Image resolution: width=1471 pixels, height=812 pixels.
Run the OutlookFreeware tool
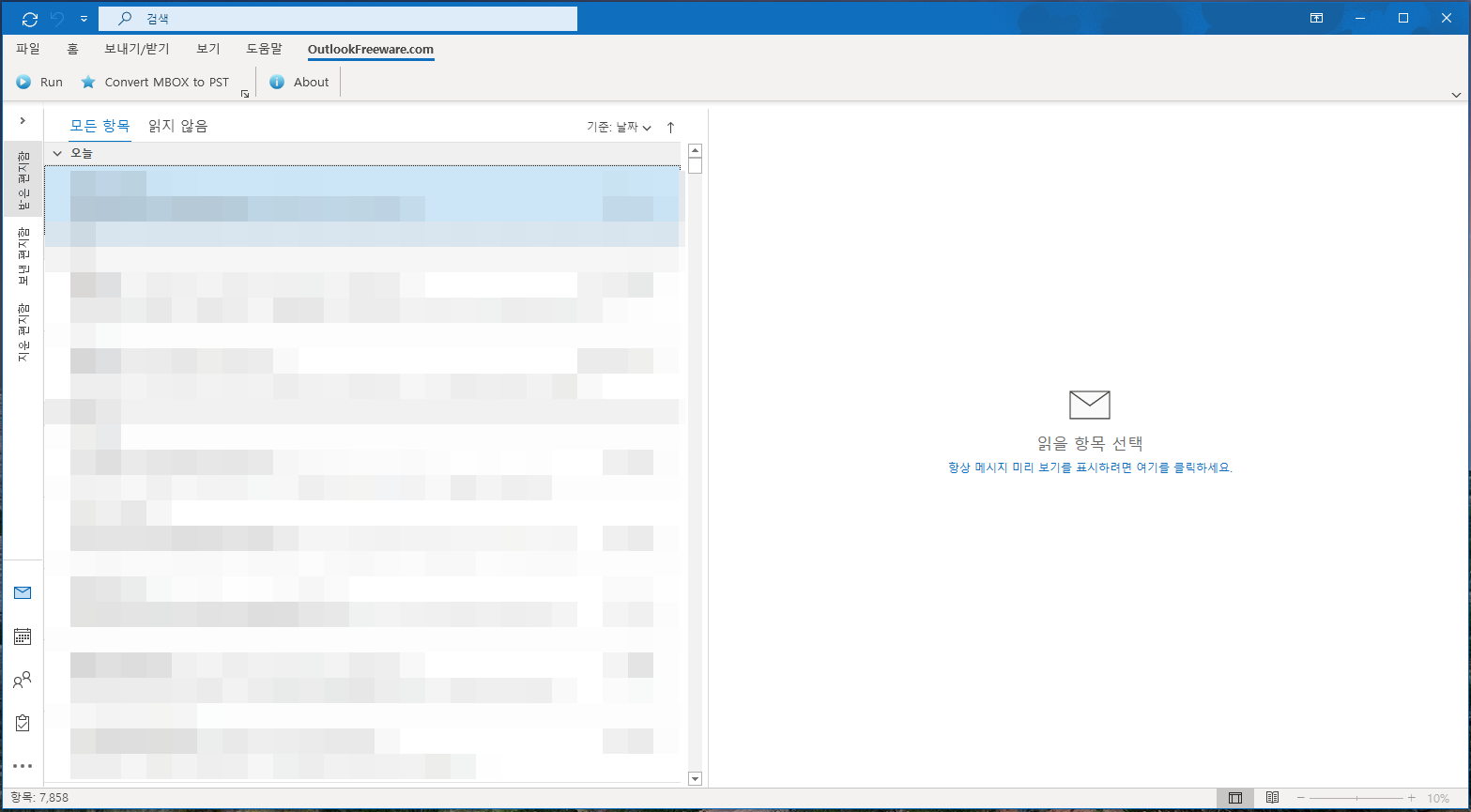coord(39,82)
